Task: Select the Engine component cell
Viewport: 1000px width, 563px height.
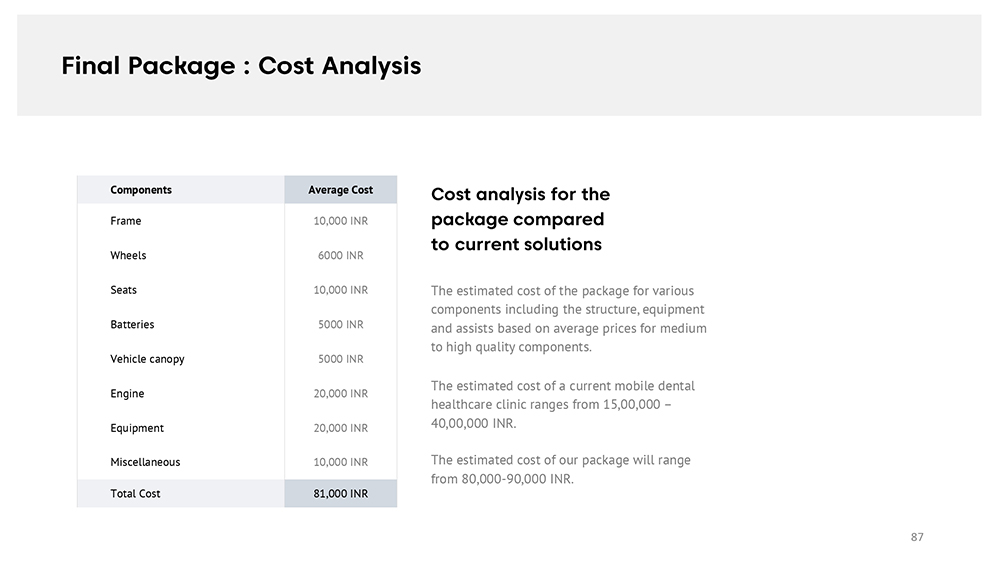Action: point(127,394)
